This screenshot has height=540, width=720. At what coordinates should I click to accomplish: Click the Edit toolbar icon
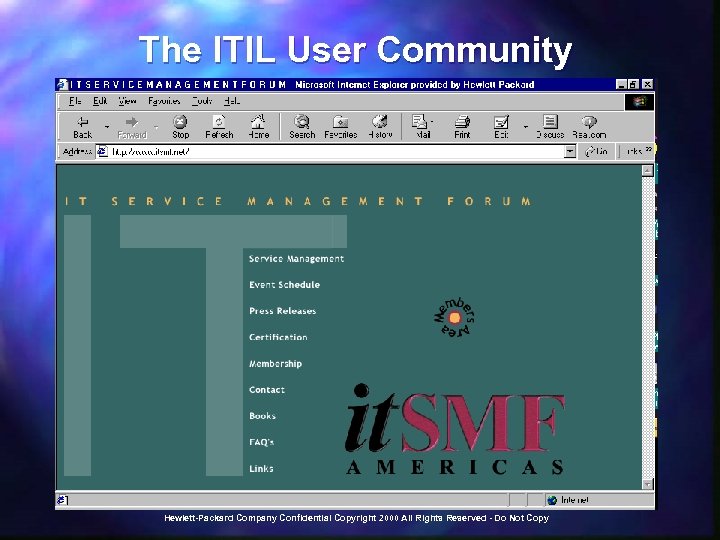(x=501, y=127)
